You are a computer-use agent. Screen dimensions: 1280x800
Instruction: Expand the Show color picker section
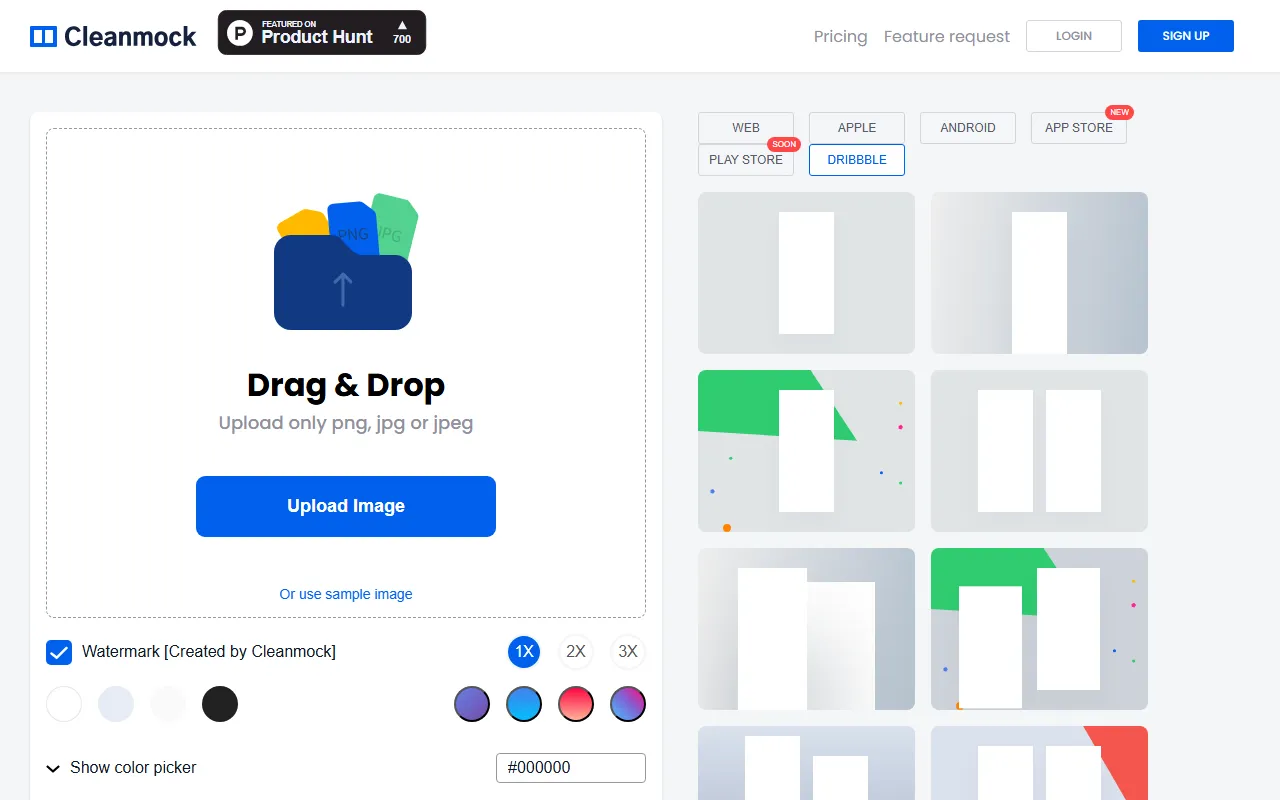(x=121, y=768)
